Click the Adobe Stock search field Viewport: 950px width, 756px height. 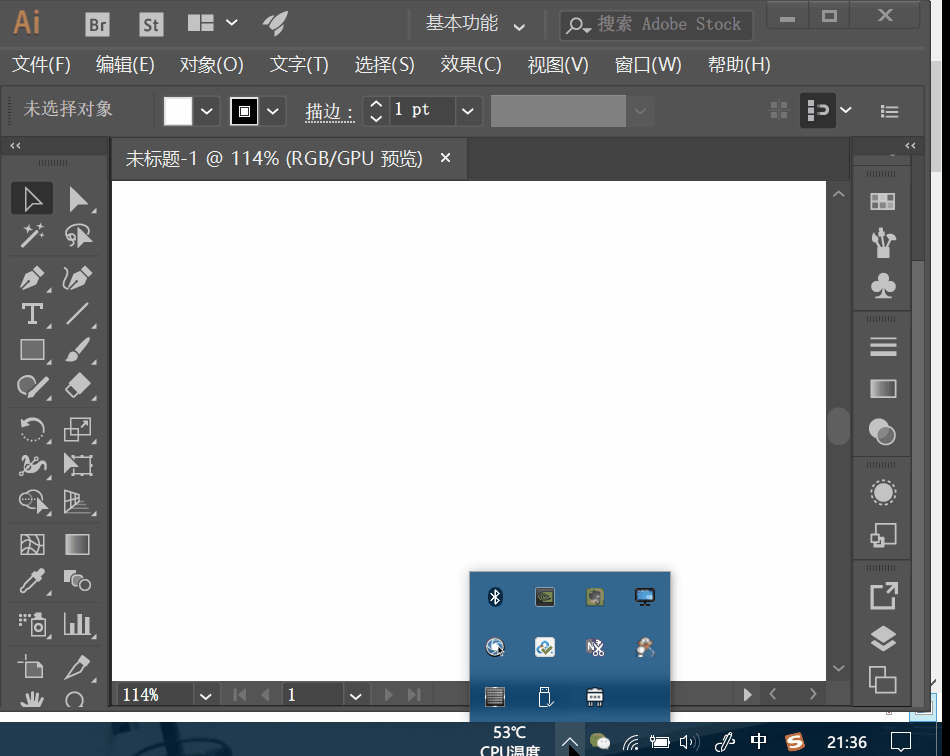(660, 24)
